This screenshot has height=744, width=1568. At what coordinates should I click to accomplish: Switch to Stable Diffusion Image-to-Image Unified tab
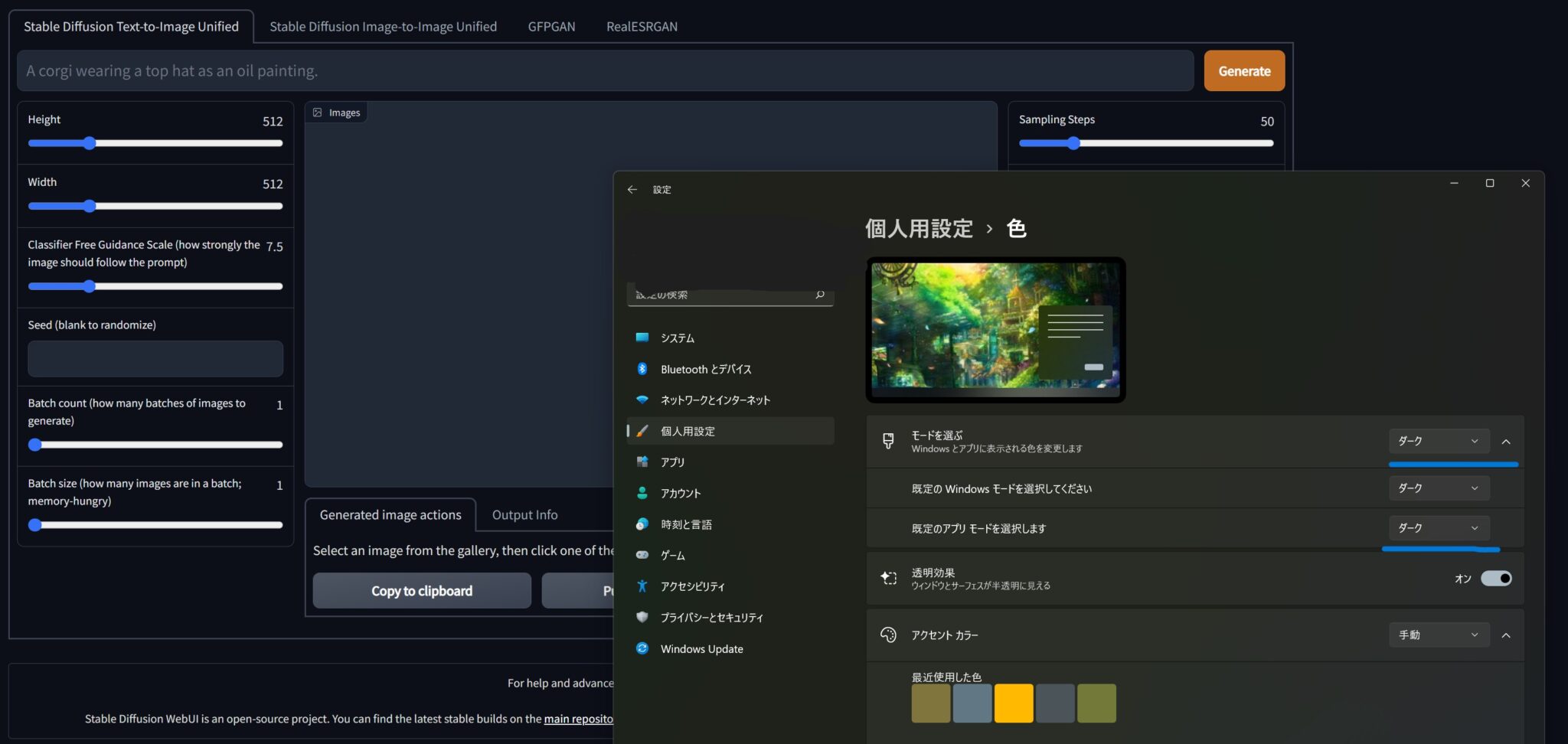(x=383, y=27)
